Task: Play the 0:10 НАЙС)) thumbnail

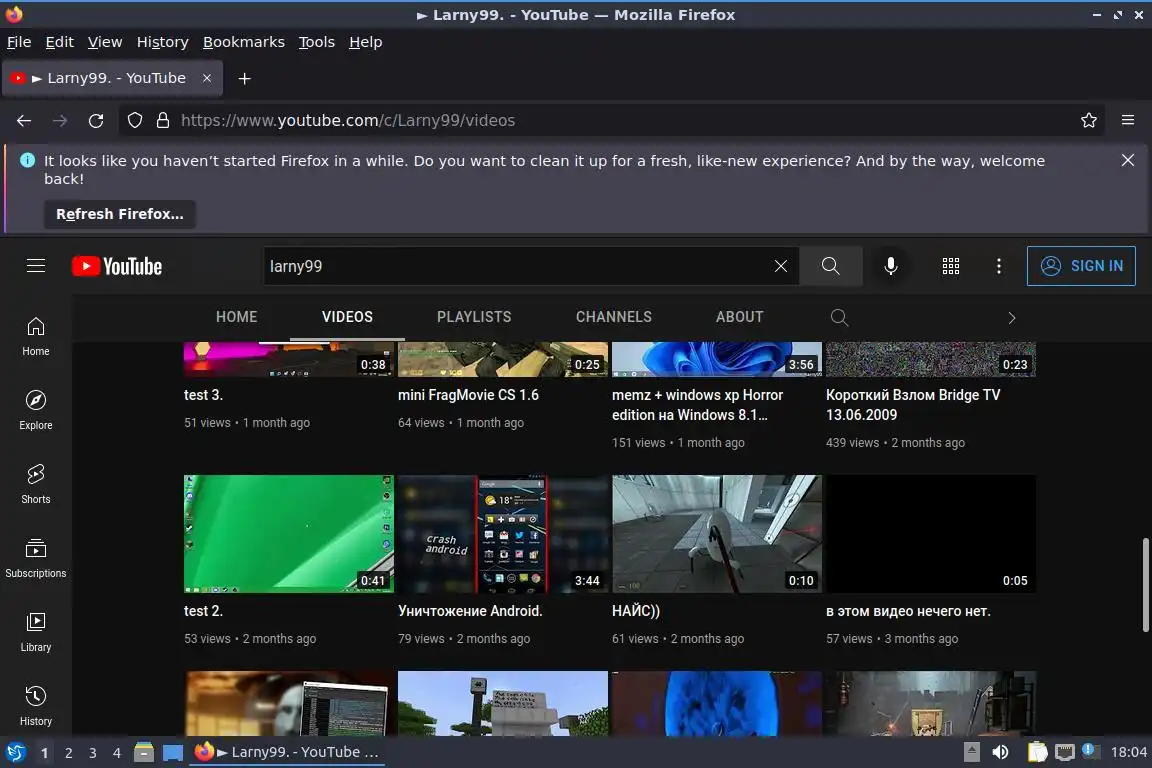Action: 717,534
